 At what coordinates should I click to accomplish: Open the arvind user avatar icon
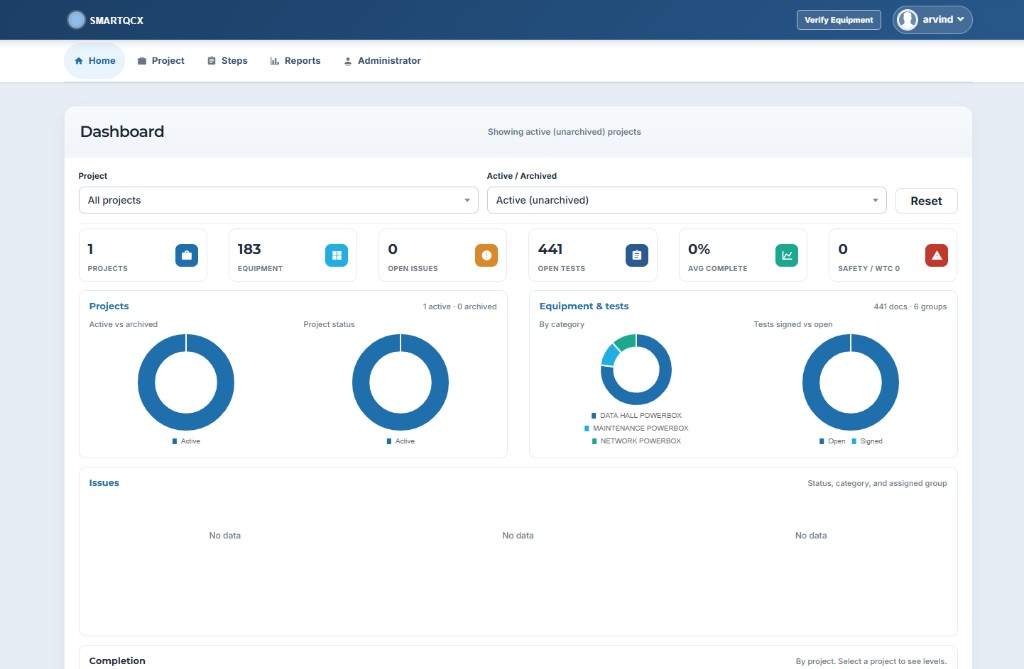coord(907,20)
